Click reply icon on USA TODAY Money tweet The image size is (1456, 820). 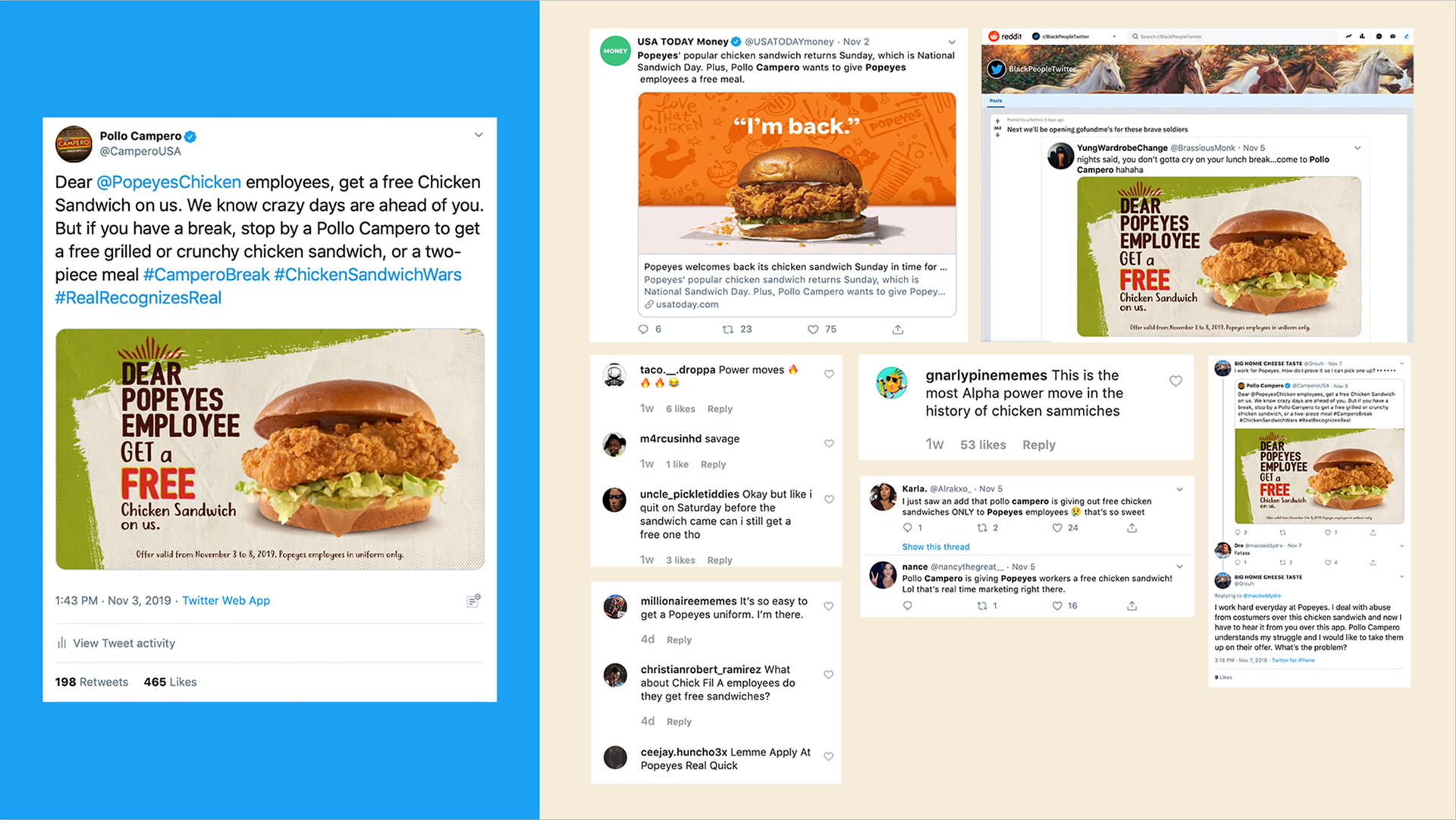(643, 329)
